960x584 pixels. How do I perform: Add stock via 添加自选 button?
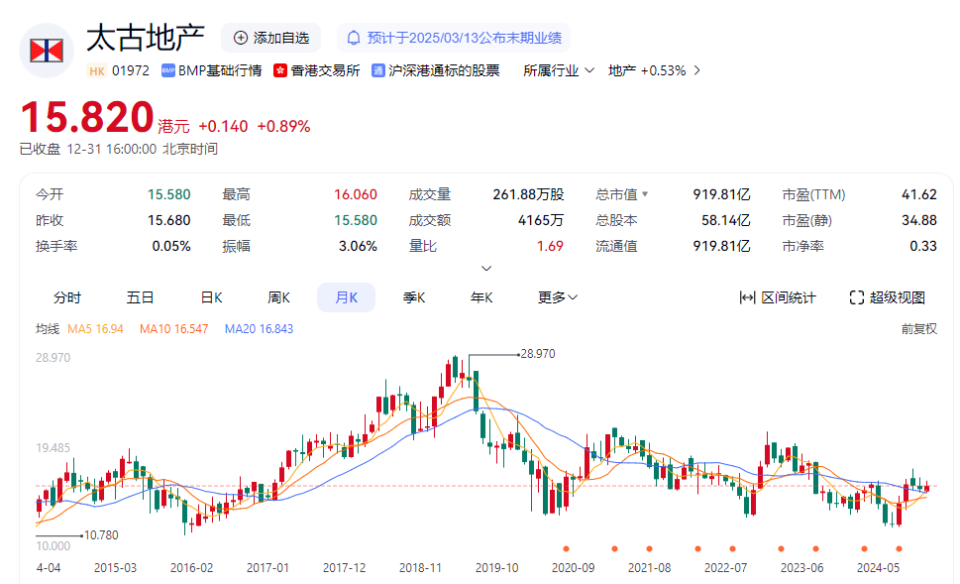pyautogui.click(x=272, y=38)
